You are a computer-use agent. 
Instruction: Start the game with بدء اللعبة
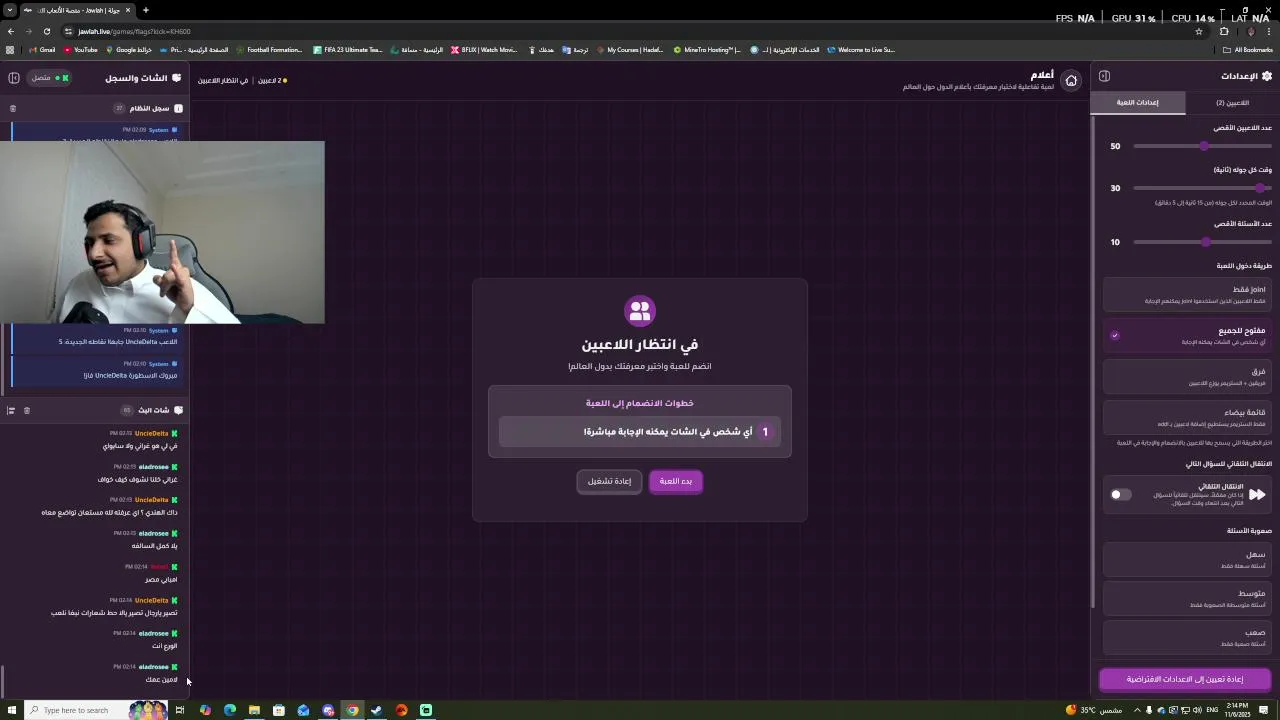click(x=676, y=481)
